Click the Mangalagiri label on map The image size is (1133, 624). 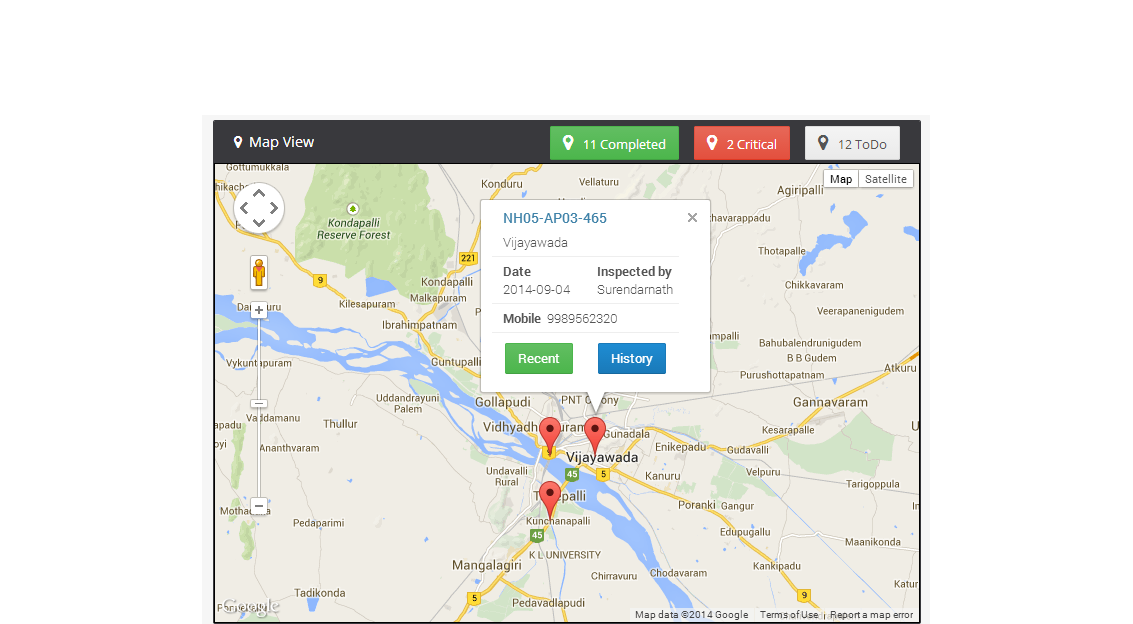pyautogui.click(x=487, y=566)
